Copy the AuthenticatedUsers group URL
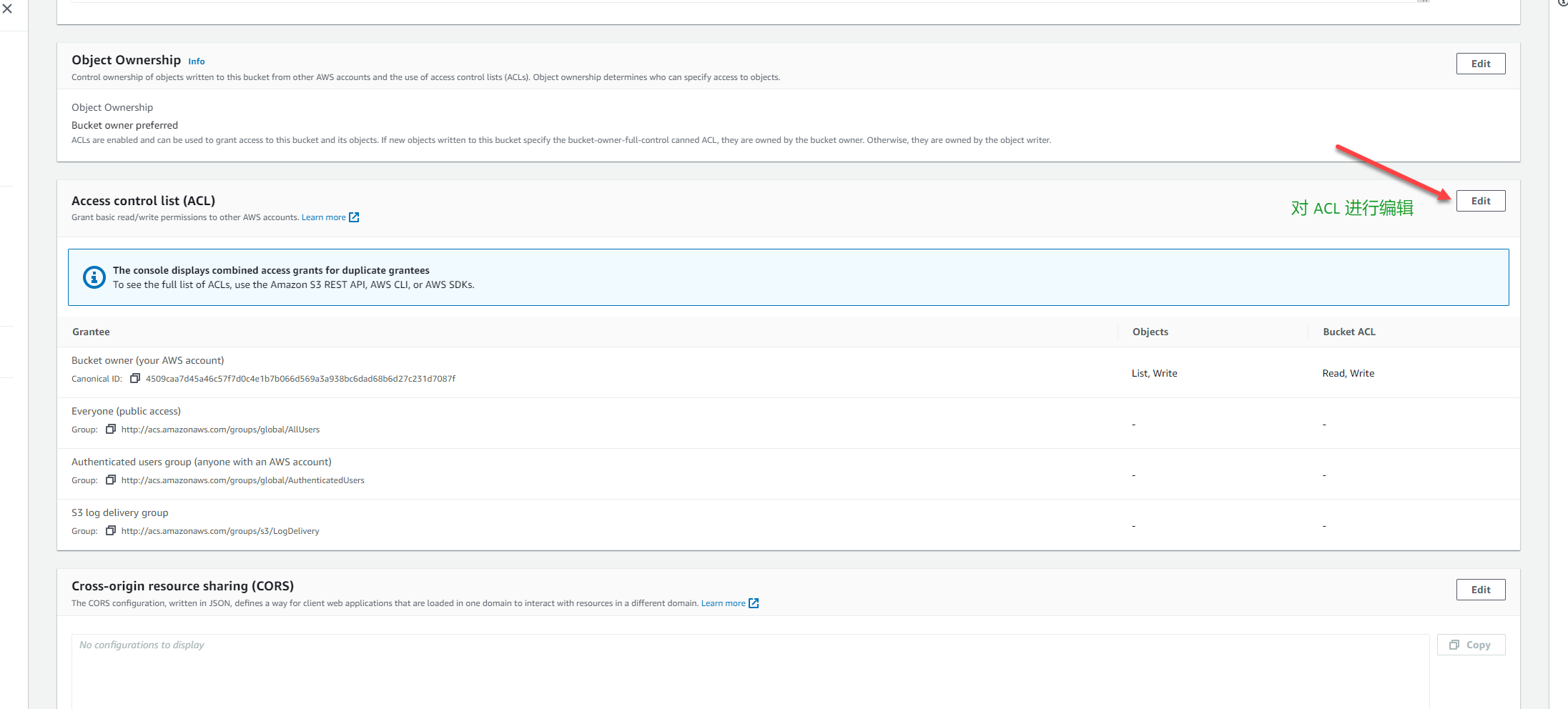The height and width of the screenshot is (709, 1568). click(x=111, y=480)
